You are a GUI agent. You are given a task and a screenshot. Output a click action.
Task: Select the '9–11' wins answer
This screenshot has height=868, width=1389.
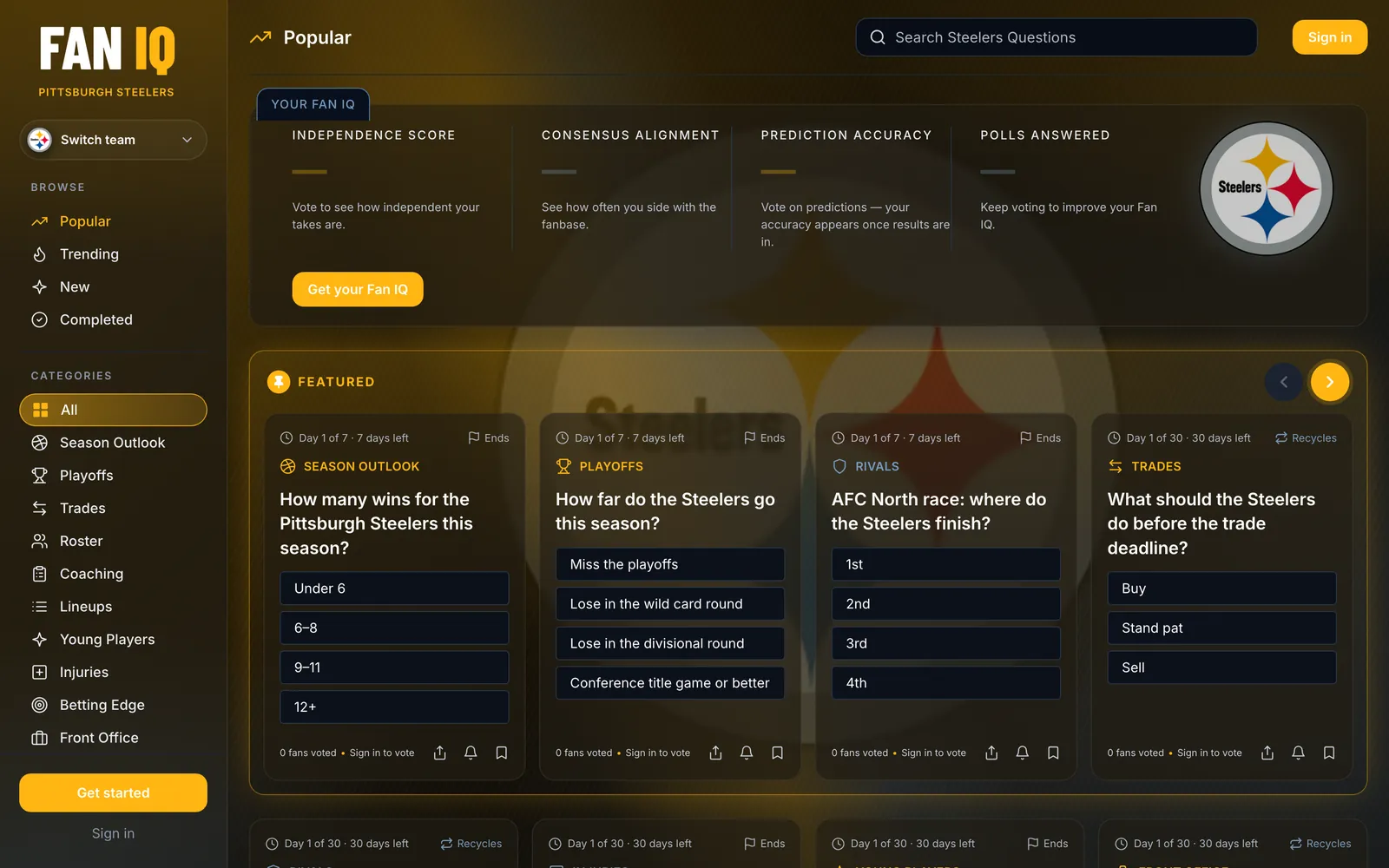(394, 667)
